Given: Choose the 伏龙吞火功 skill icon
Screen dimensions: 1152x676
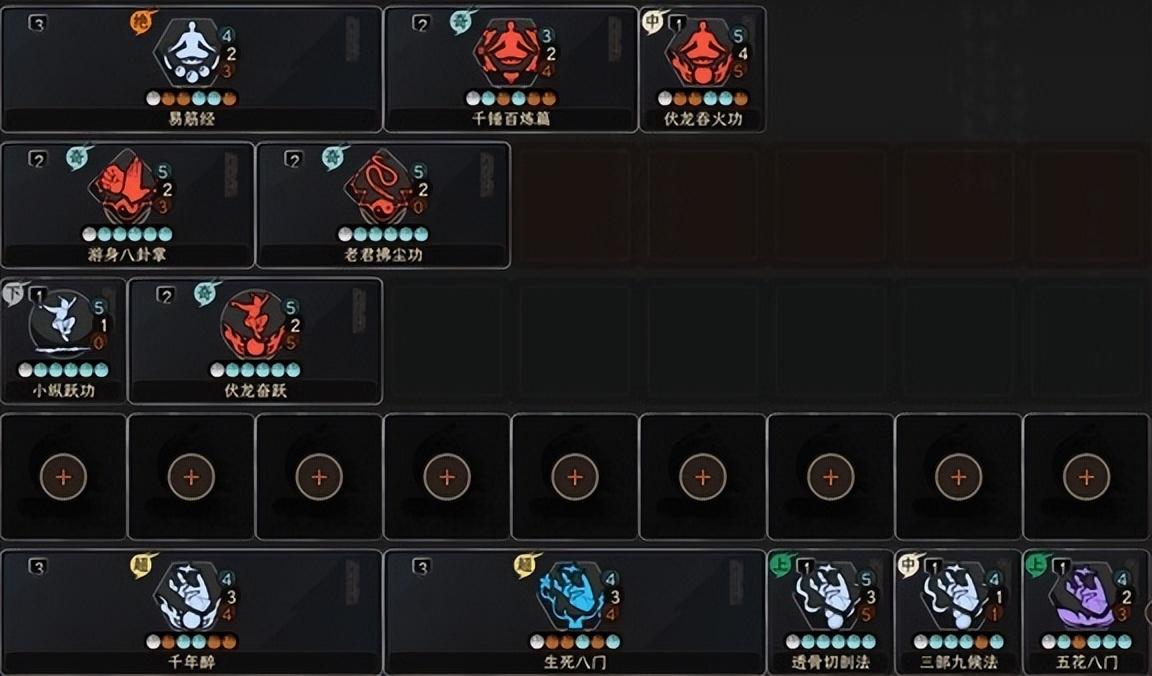Looking at the screenshot, I should coord(703,54).
